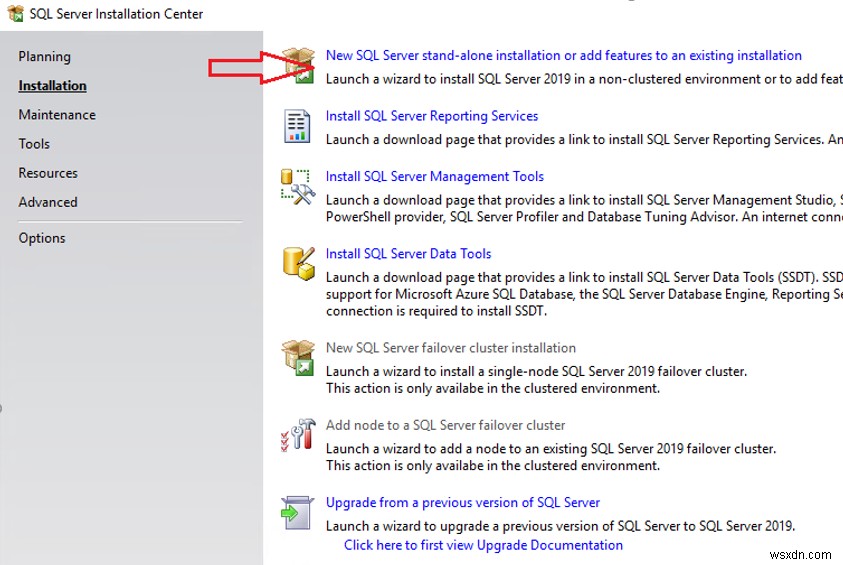Open the Planning section
This screenshot has height=565, width=843.
click(x=45, y=56)
